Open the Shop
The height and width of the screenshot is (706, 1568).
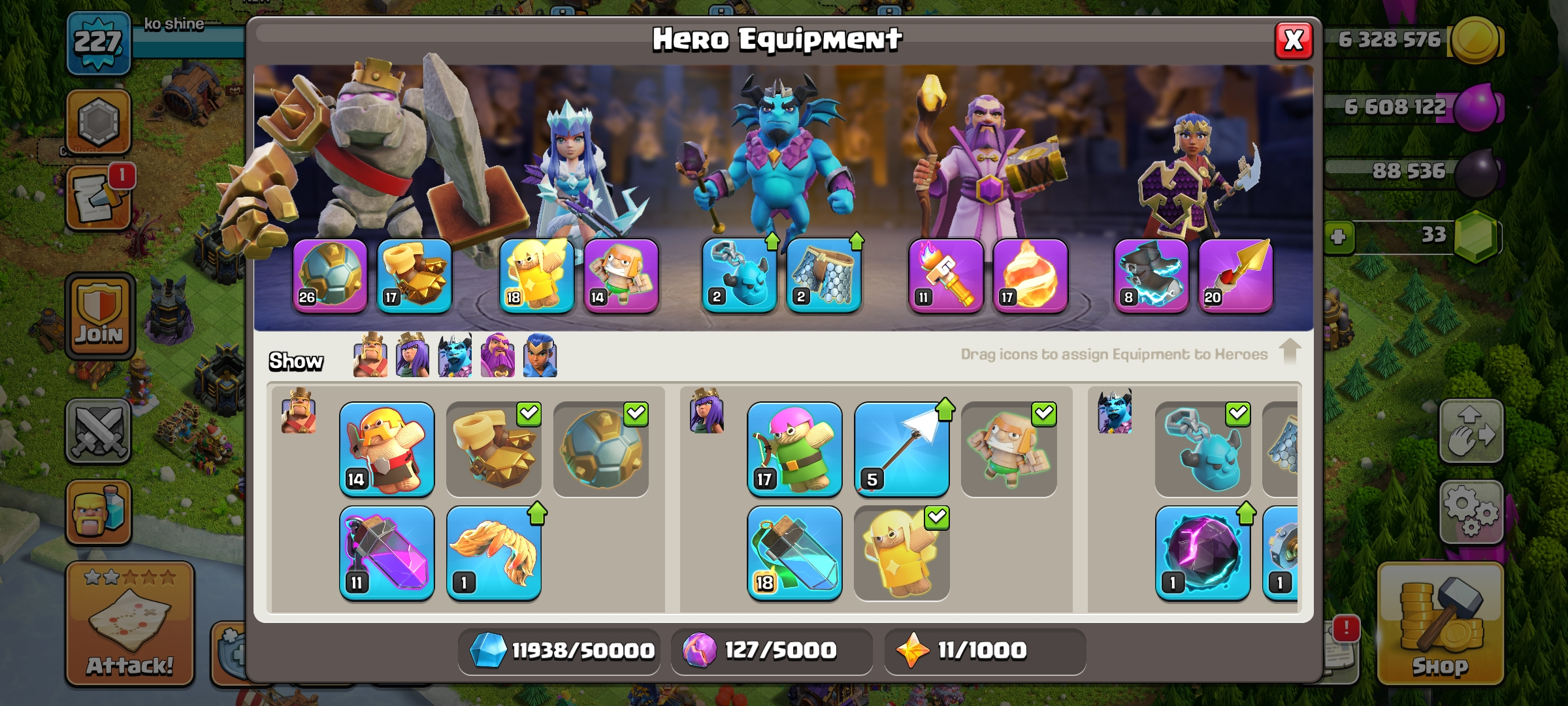tap(1441, 624)
